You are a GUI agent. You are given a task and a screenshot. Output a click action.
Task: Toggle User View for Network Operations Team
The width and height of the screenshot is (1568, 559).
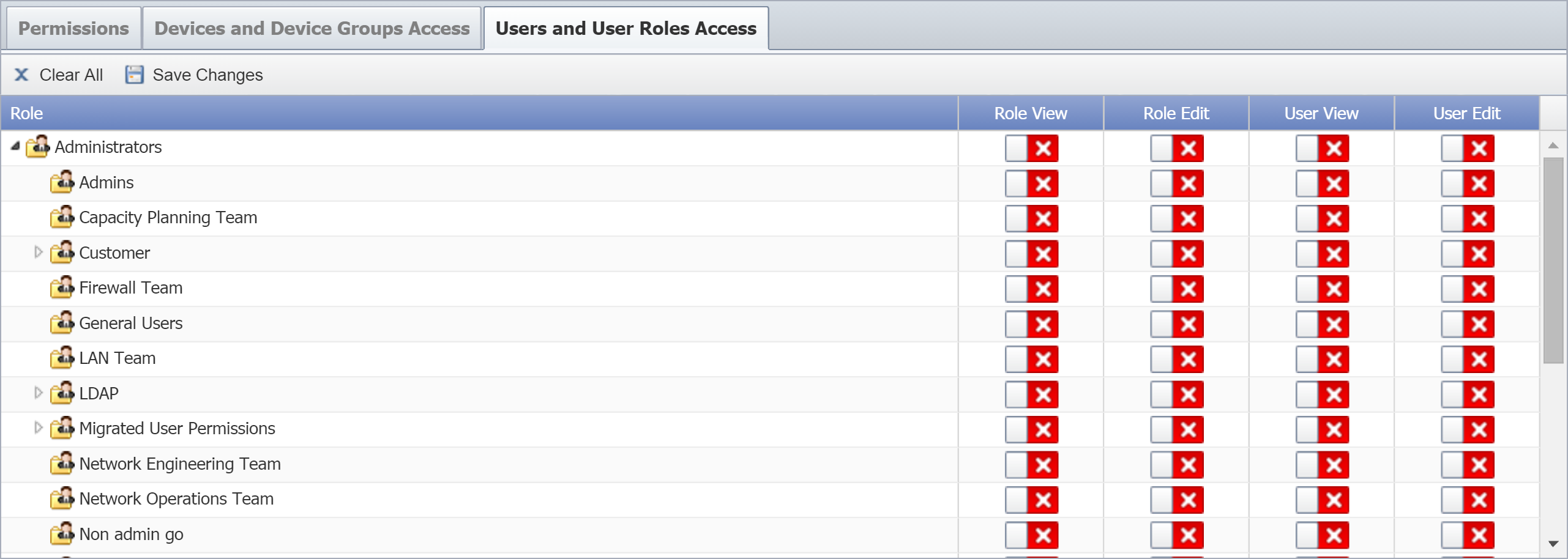[x=1322, y=500]
